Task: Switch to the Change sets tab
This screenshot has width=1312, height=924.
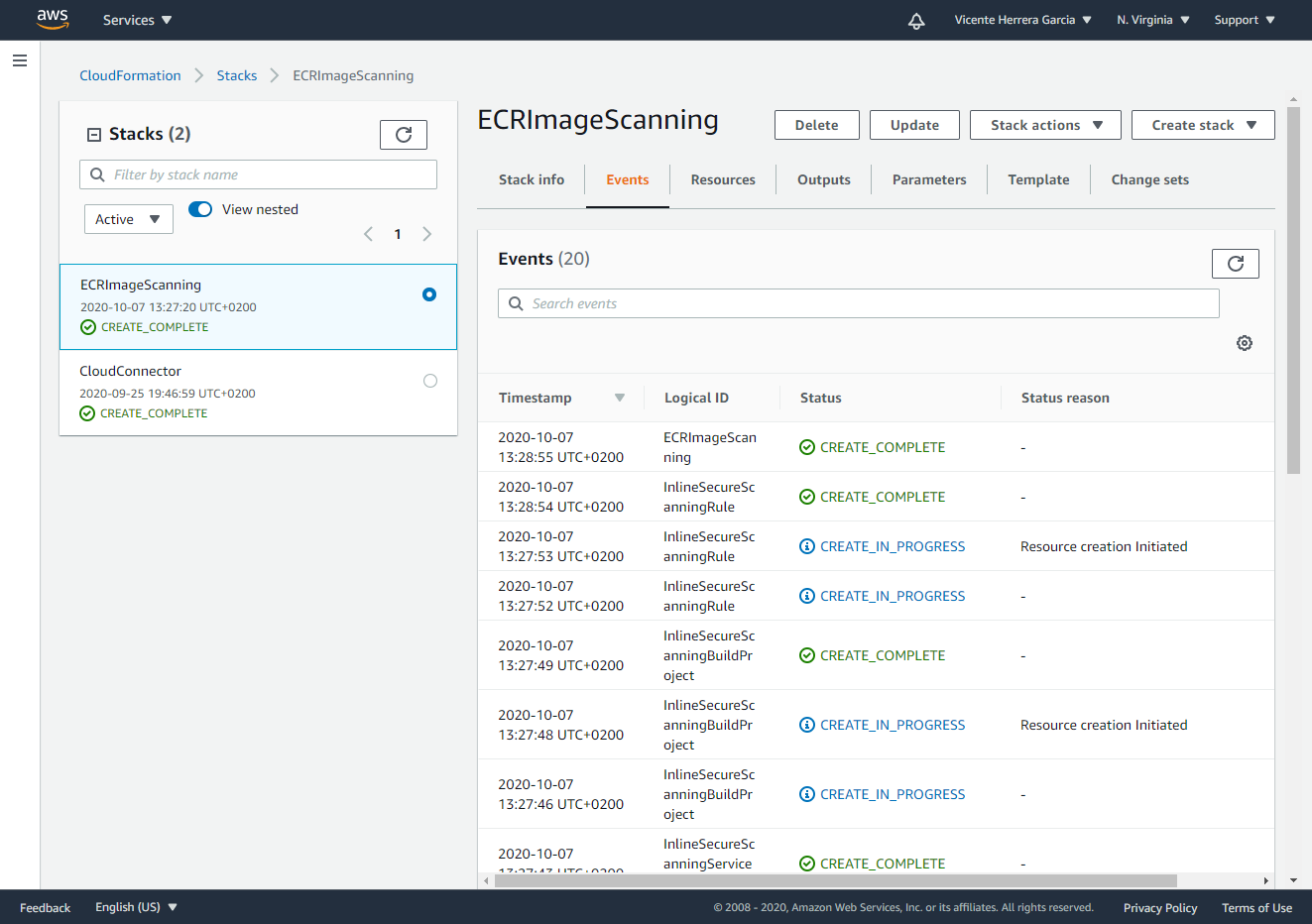Action: click(1150, 179)
